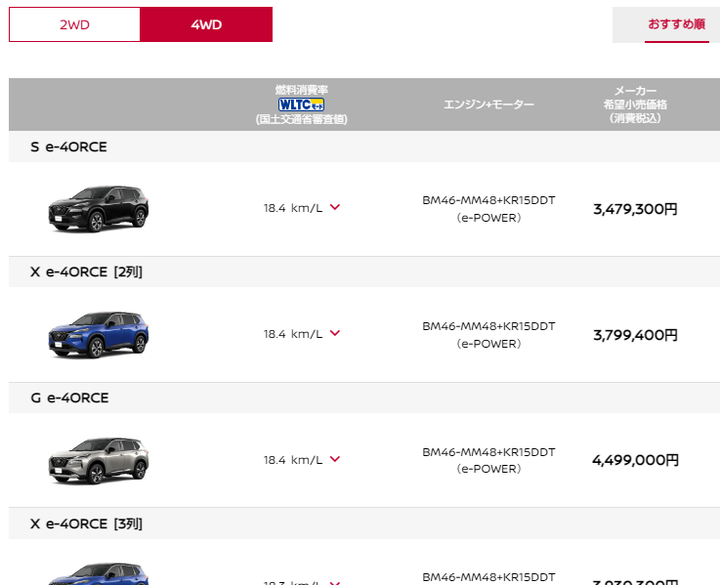
Task: Click the 燃料消費率 column header
Action: click(x=301, y=105)
